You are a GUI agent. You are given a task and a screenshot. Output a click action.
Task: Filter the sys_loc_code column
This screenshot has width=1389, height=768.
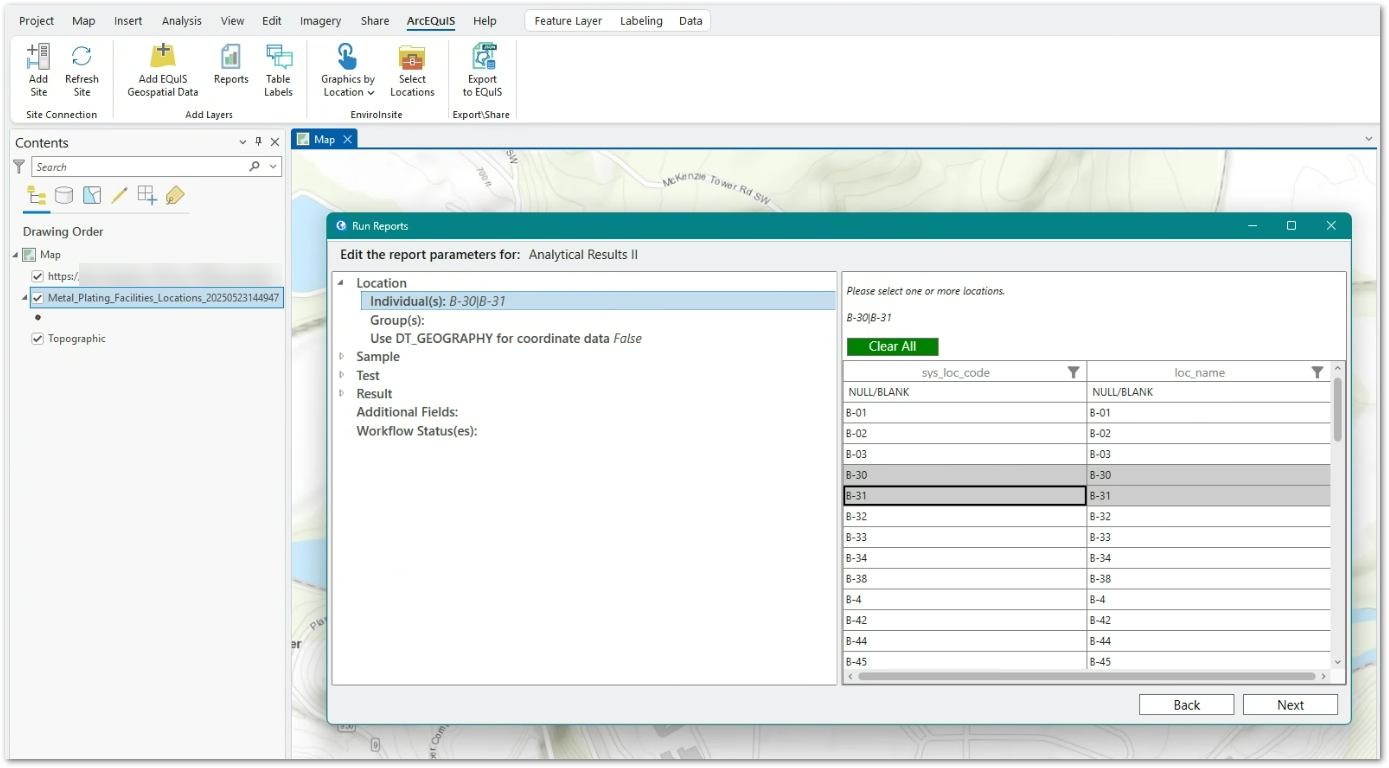(1073, 372)
